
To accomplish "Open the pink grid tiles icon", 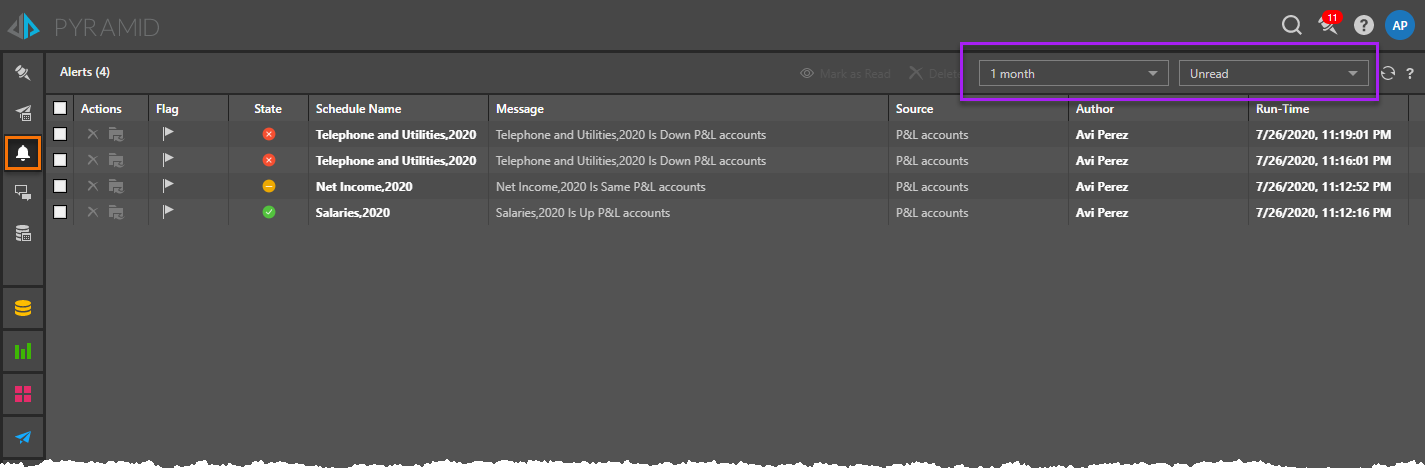I will coord(23,394).
